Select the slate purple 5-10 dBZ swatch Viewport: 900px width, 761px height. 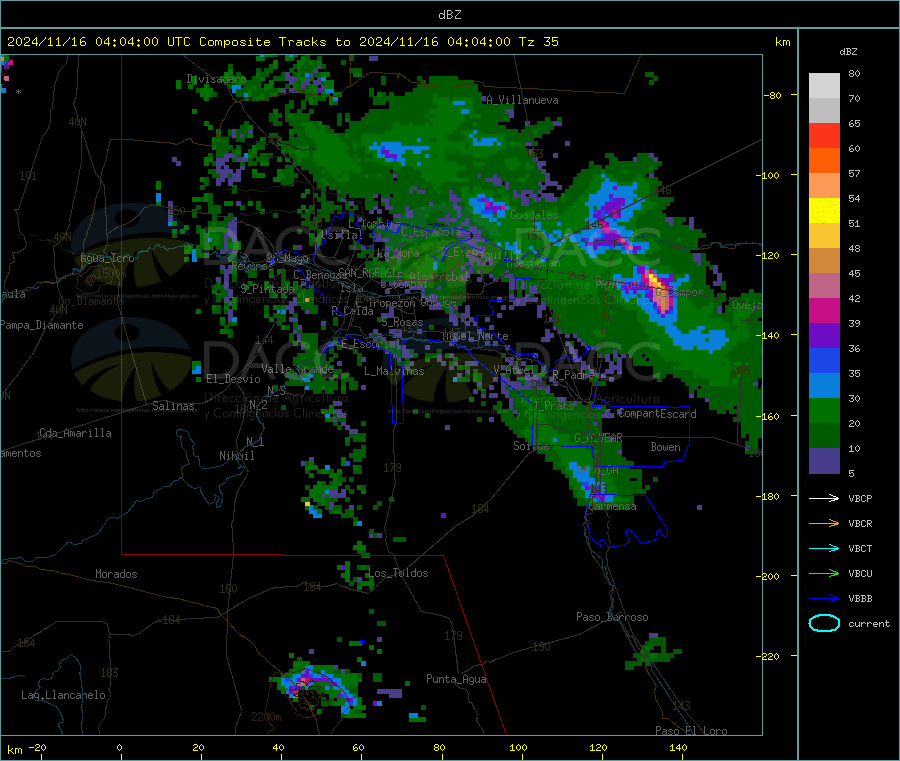pos(824,461)
